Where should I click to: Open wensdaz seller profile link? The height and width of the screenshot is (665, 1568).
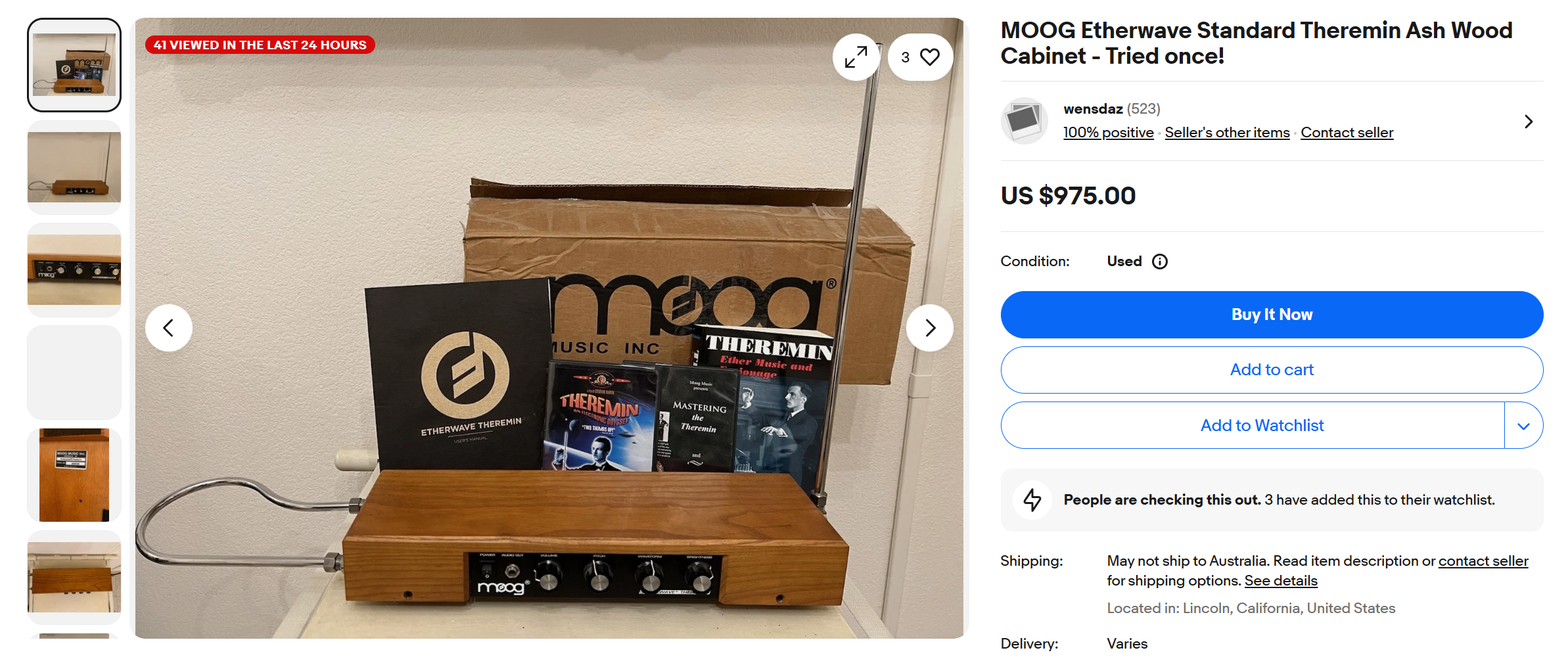click(1093, 109)
